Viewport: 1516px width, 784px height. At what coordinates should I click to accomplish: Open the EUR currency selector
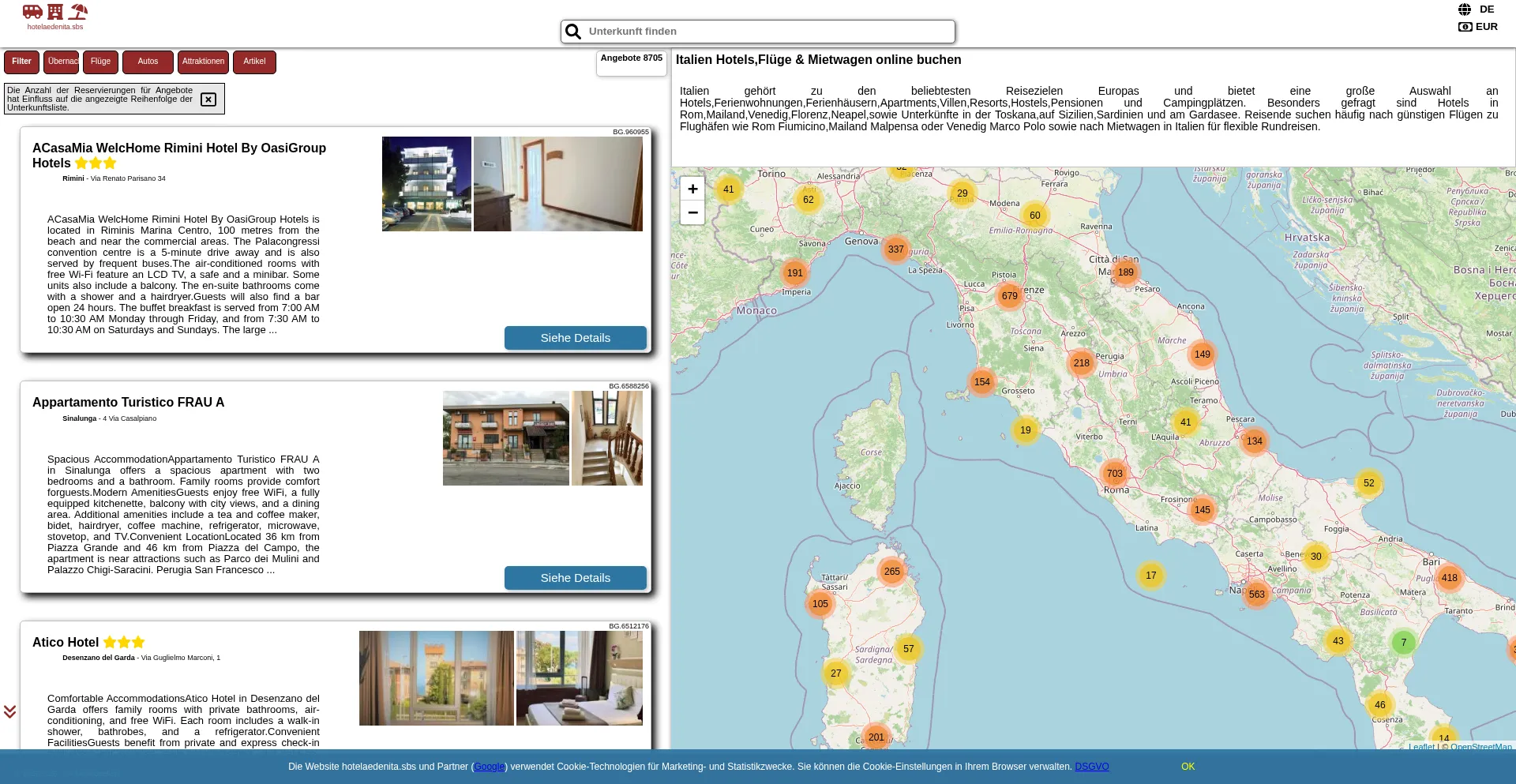point(1477,27)
